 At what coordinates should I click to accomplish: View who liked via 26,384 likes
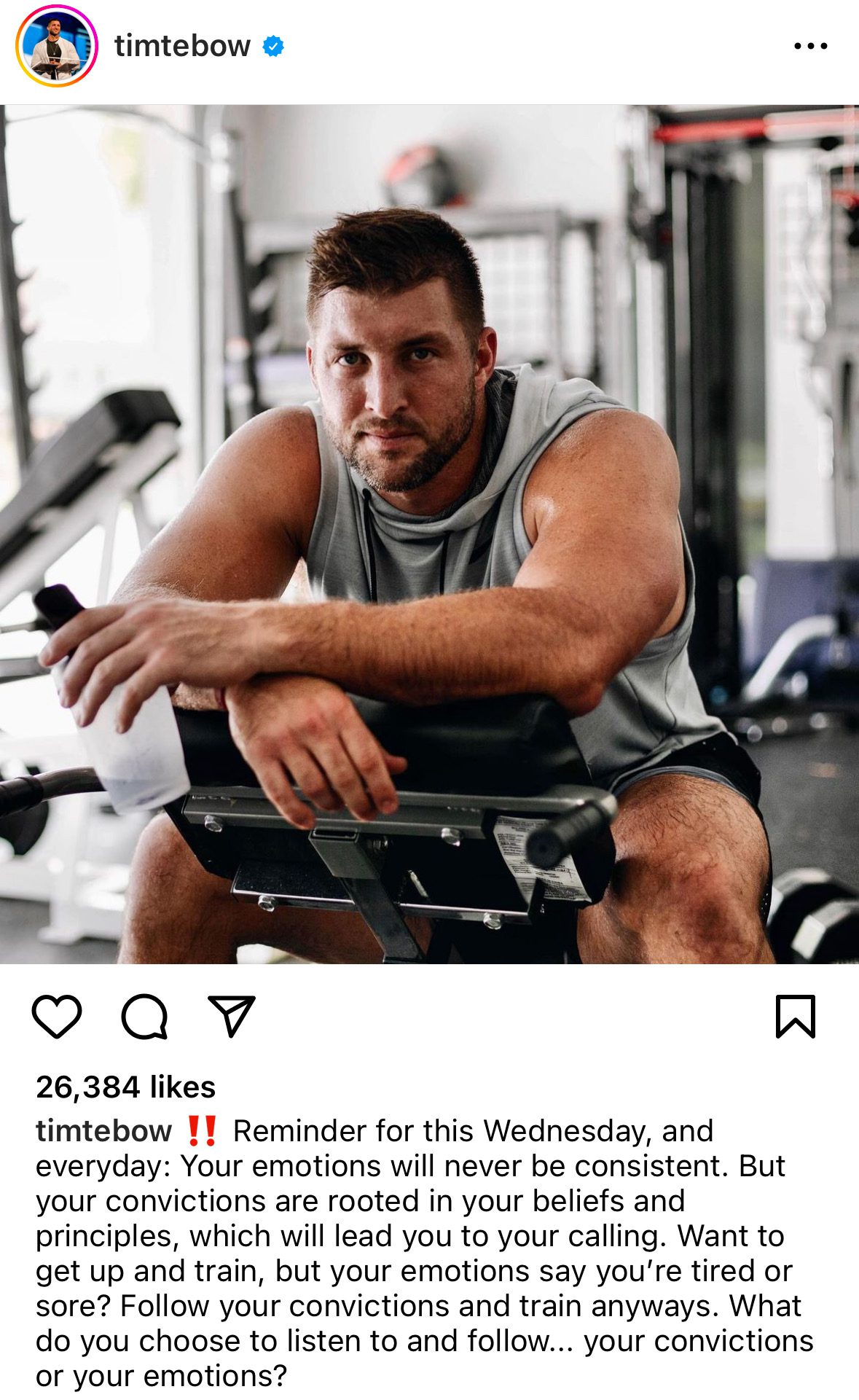125,1087
